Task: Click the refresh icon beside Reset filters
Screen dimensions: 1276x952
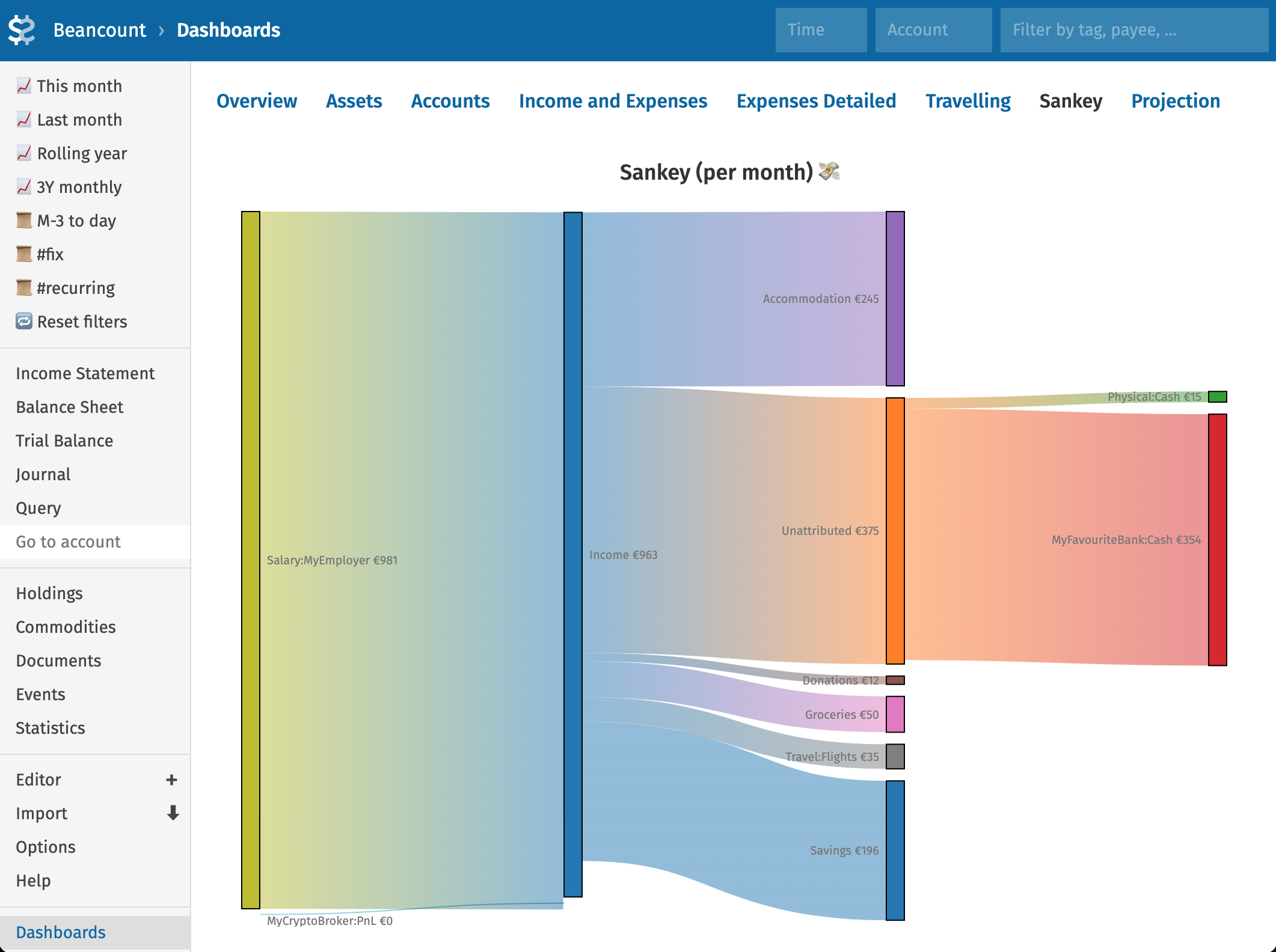Action: (x=23, y=322)
